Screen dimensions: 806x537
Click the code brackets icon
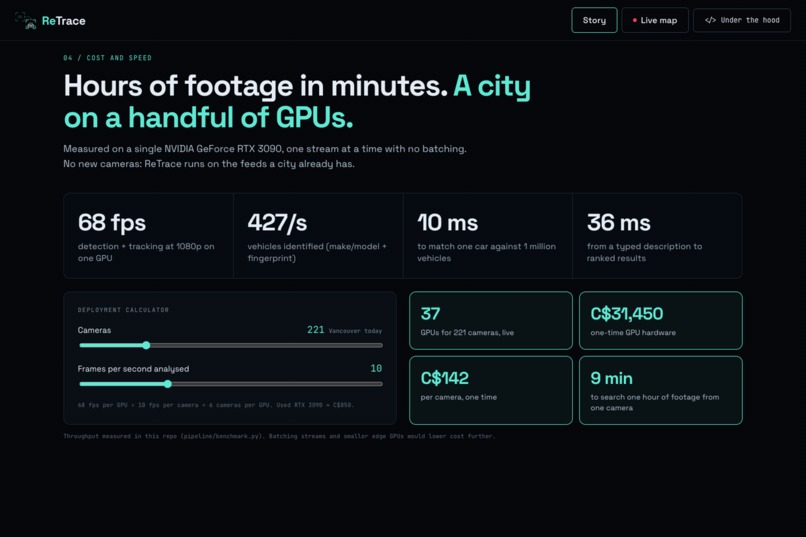click(710, 20)
